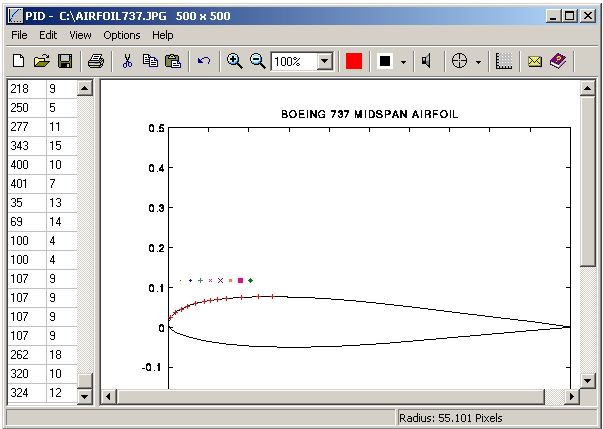Open a file with the folder icon
Image resolution: width=603 pixels, height=429 pixels.
pyautogui.click(x=42, y=61)
